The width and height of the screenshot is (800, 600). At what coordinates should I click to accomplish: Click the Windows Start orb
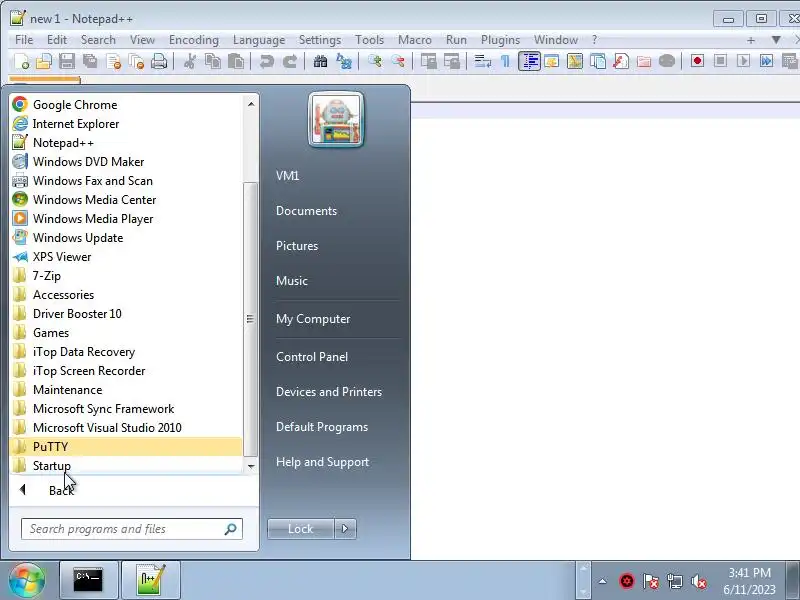[27, 580]
